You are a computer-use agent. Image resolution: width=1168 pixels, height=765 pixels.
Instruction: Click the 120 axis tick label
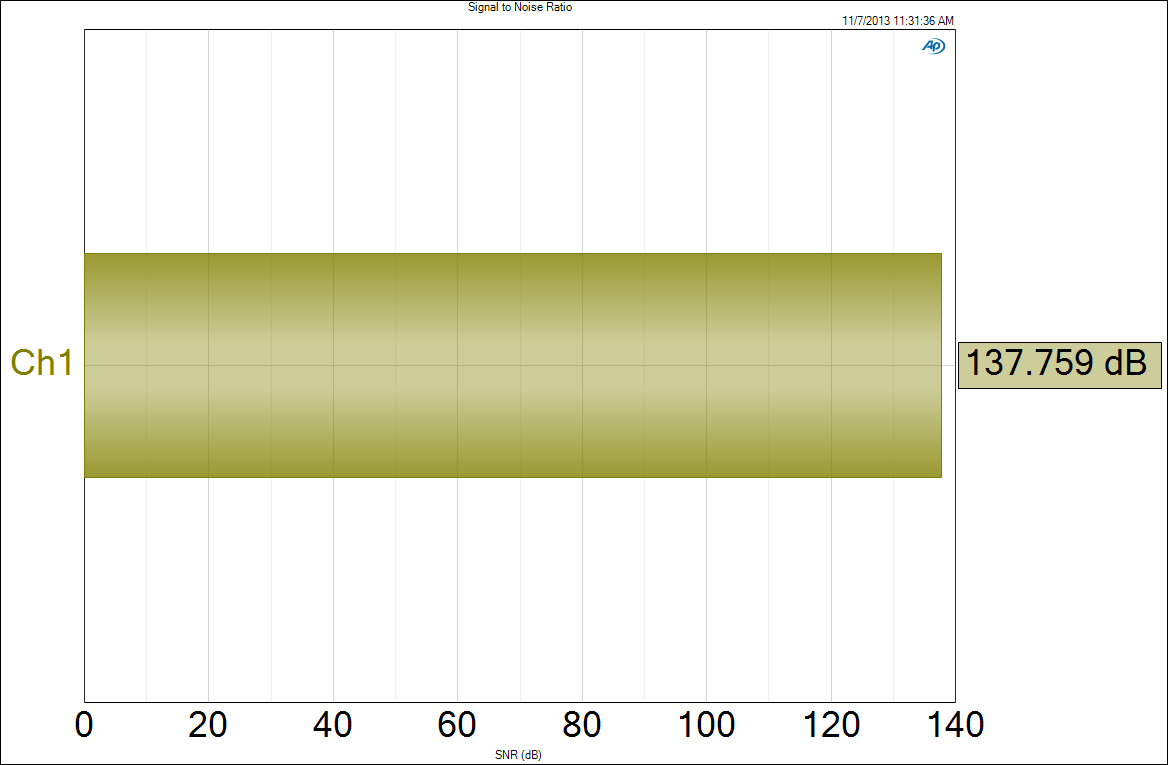[831, 724]
